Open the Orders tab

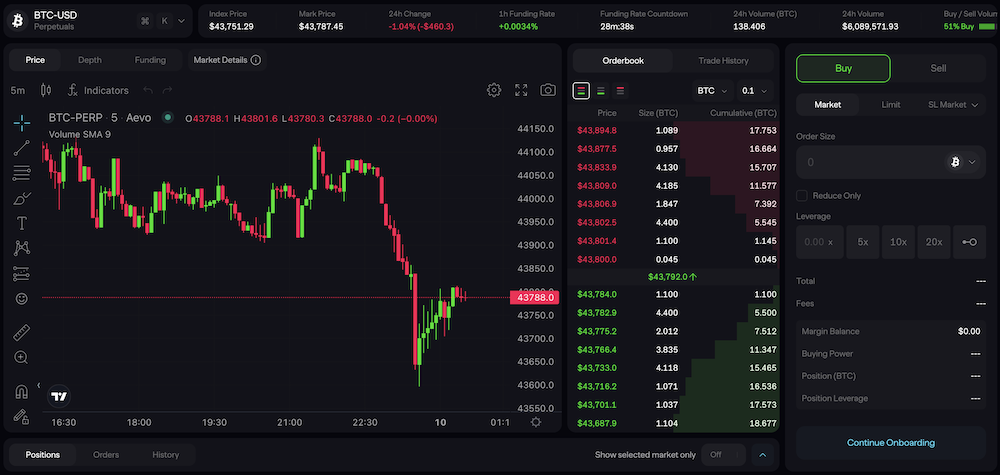106,455
